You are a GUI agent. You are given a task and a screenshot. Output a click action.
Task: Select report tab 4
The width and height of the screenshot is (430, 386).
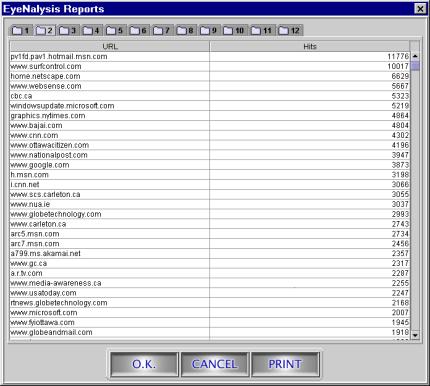(x=91, y=31)
